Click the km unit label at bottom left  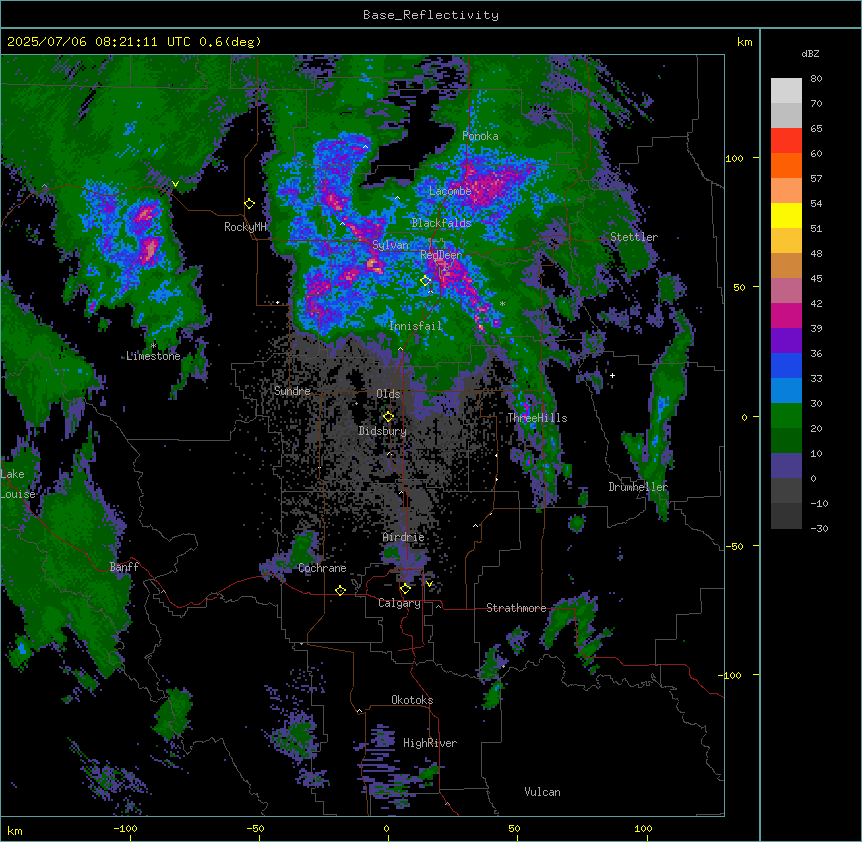tap(15, 831)
